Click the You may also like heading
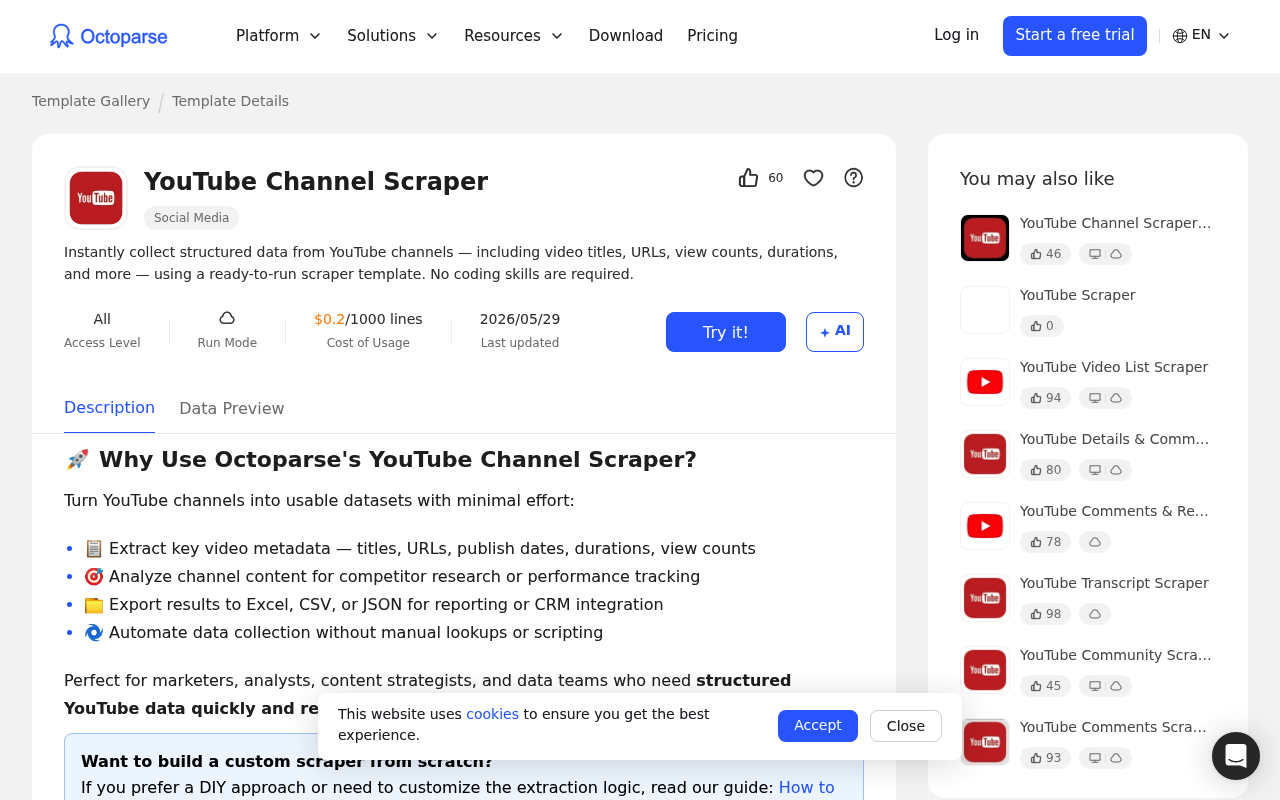Image resolution: width=1280 pixels, height=800 pixels. point(1037,179)
